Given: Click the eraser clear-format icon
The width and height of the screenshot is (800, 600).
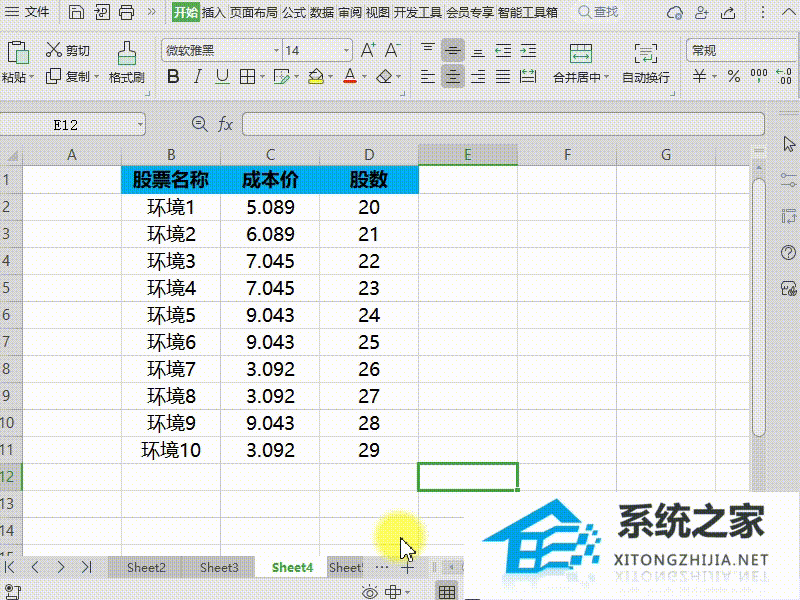Looking at the screenshot, I should tap(384, 77).
